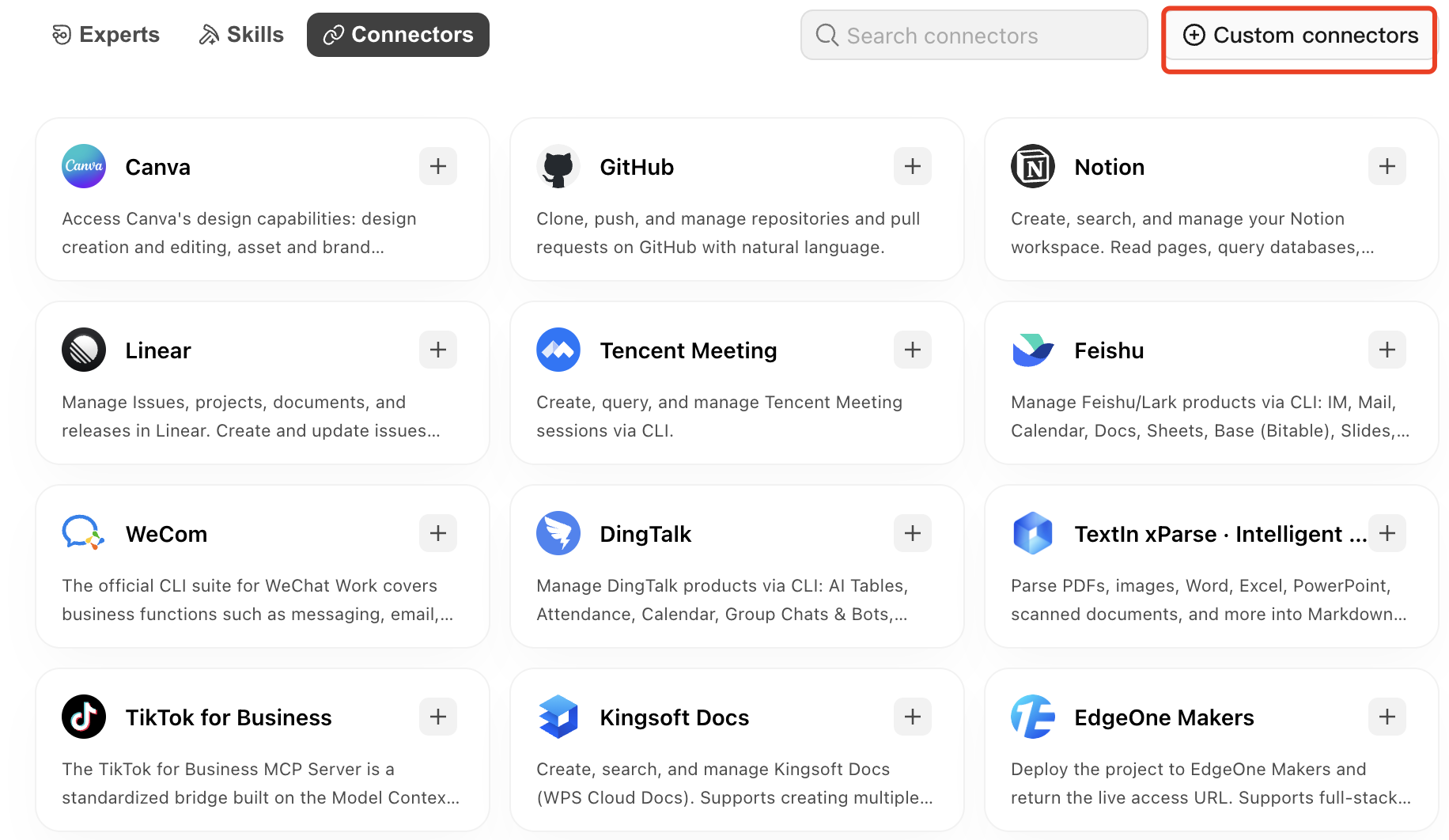Add the DingTalk connector with plus button
The image size is (1449, 840).
click(x=913, y=533)
